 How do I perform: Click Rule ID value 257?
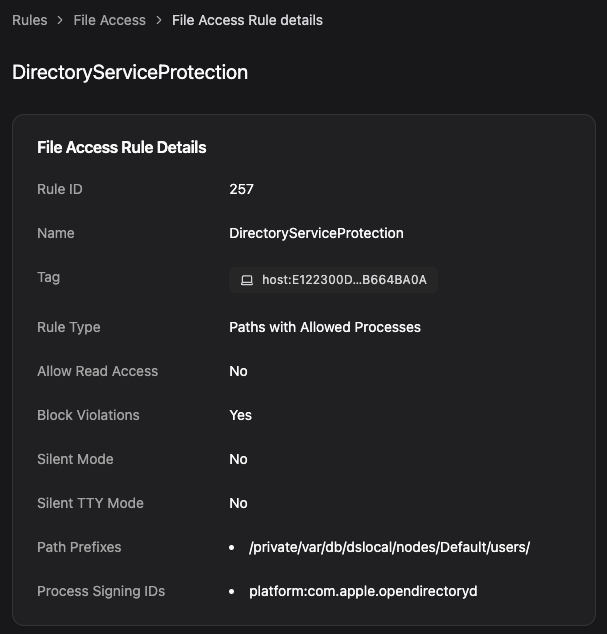241,189
